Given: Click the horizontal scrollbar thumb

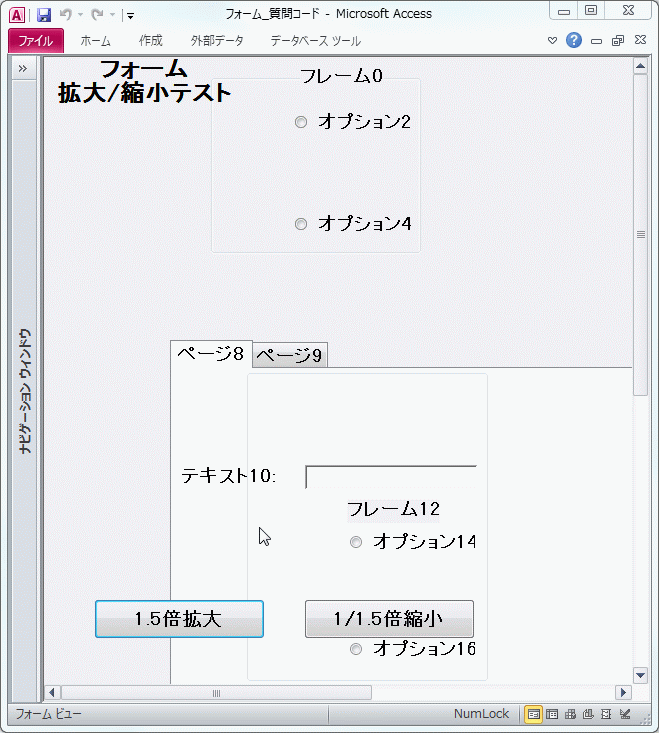Looking at the screenshot, I should click(x=216, y=693).
